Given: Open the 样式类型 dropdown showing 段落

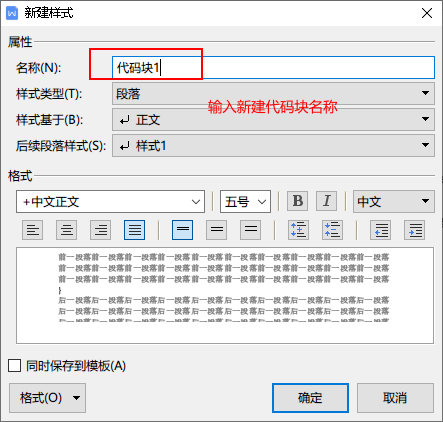Looking at the screenshot, I should (273, 94).
